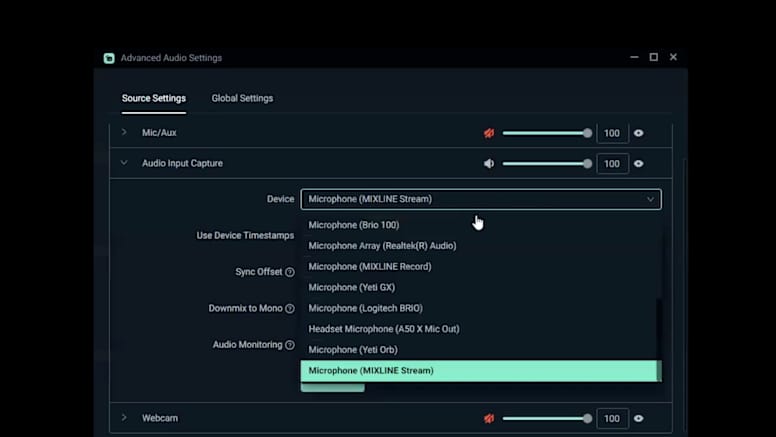Collapse the Audio Input Capture section
This screenshot has width=776, height=437.
coord(124,163)
